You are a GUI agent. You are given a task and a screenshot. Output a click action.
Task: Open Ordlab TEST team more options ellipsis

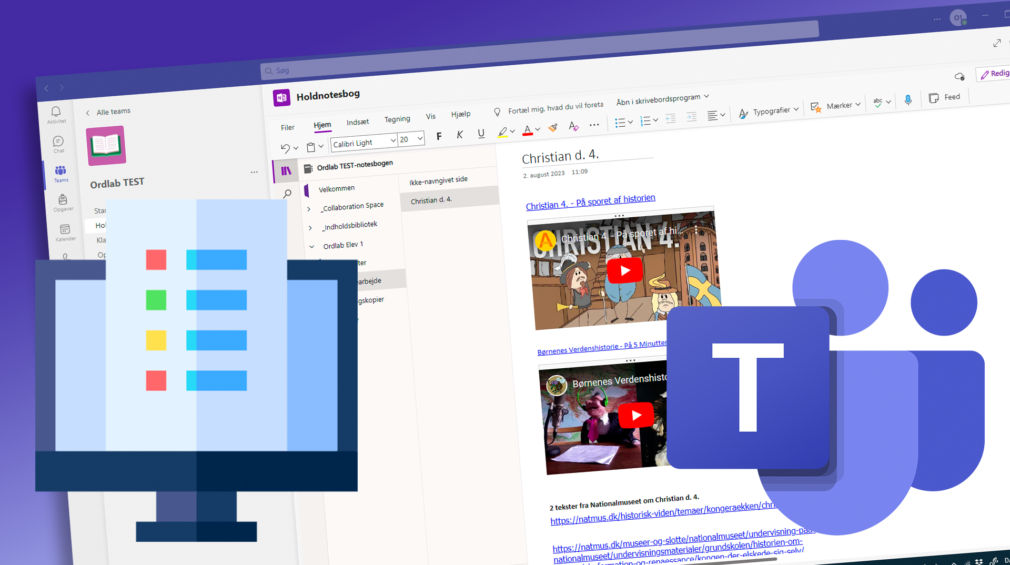254,172
